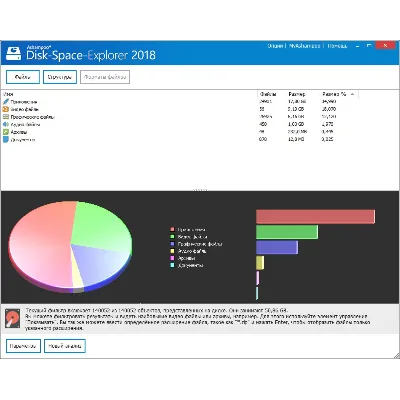Click the blue legend swatch for Графические файлы
The width and height of the screenshot is (400, 400).
point(172,244)
